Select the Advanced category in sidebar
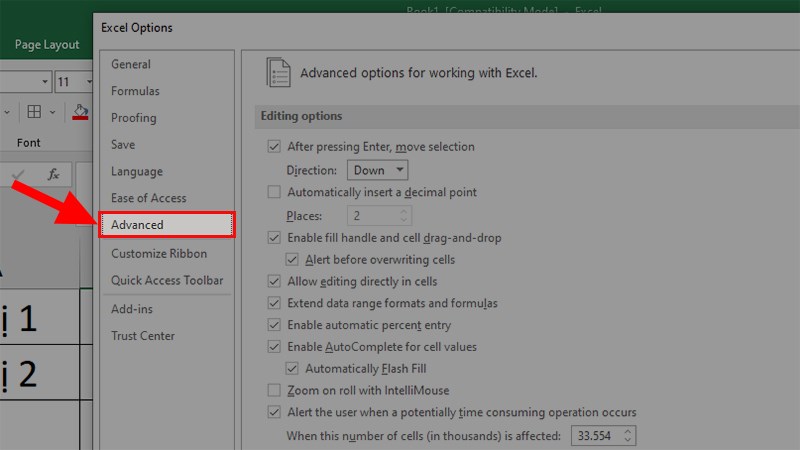Image resolution: width=800 pixels, height=450 pixels. [166, 225]
